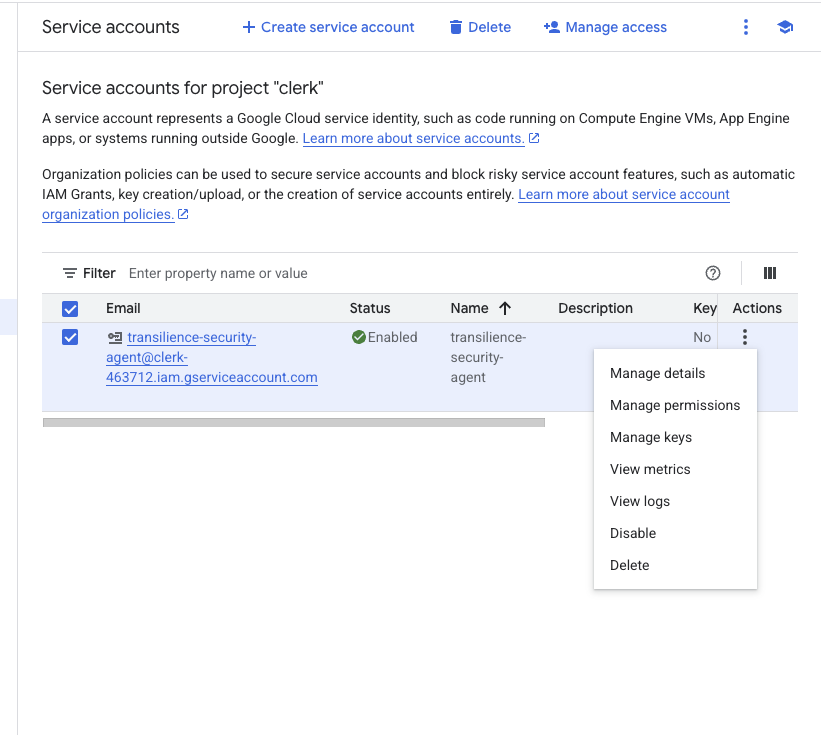
Task: Click the filter help question mark icon
Action: (x=713, y=273)
